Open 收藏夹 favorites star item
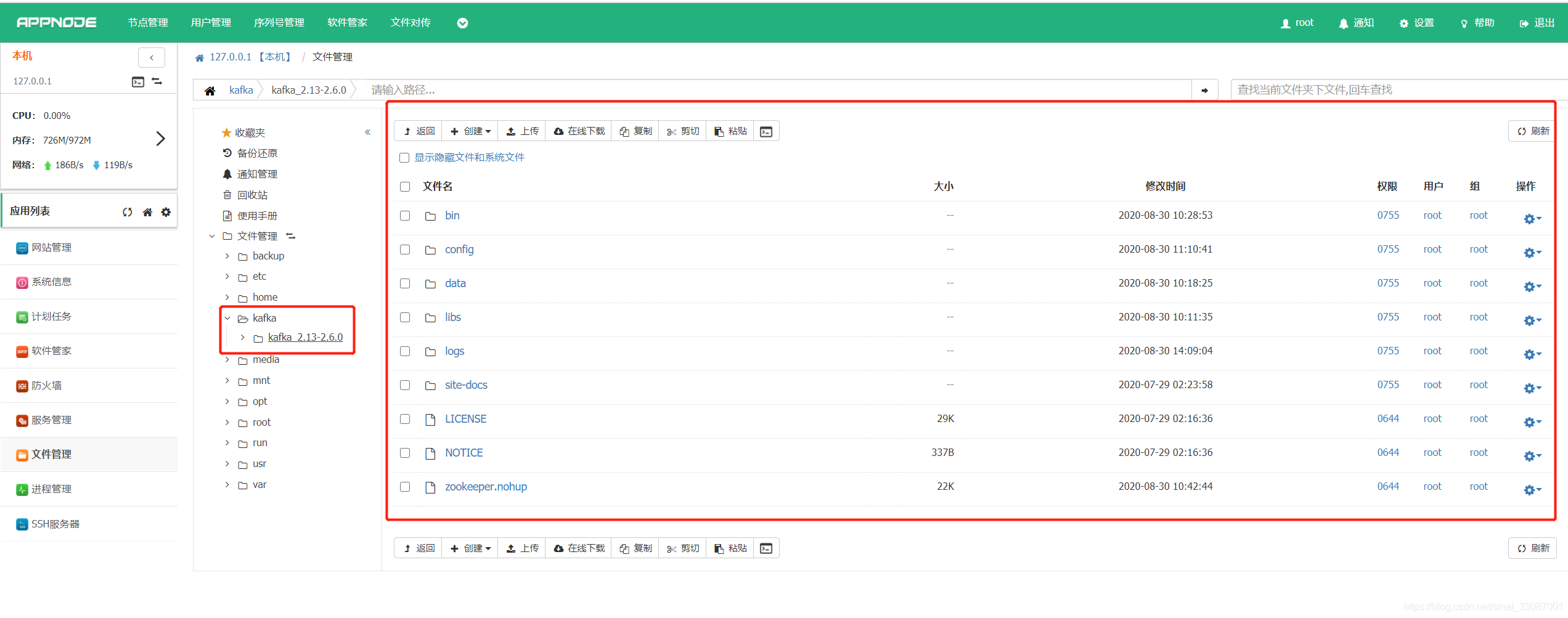 click(x=243, y=132)
